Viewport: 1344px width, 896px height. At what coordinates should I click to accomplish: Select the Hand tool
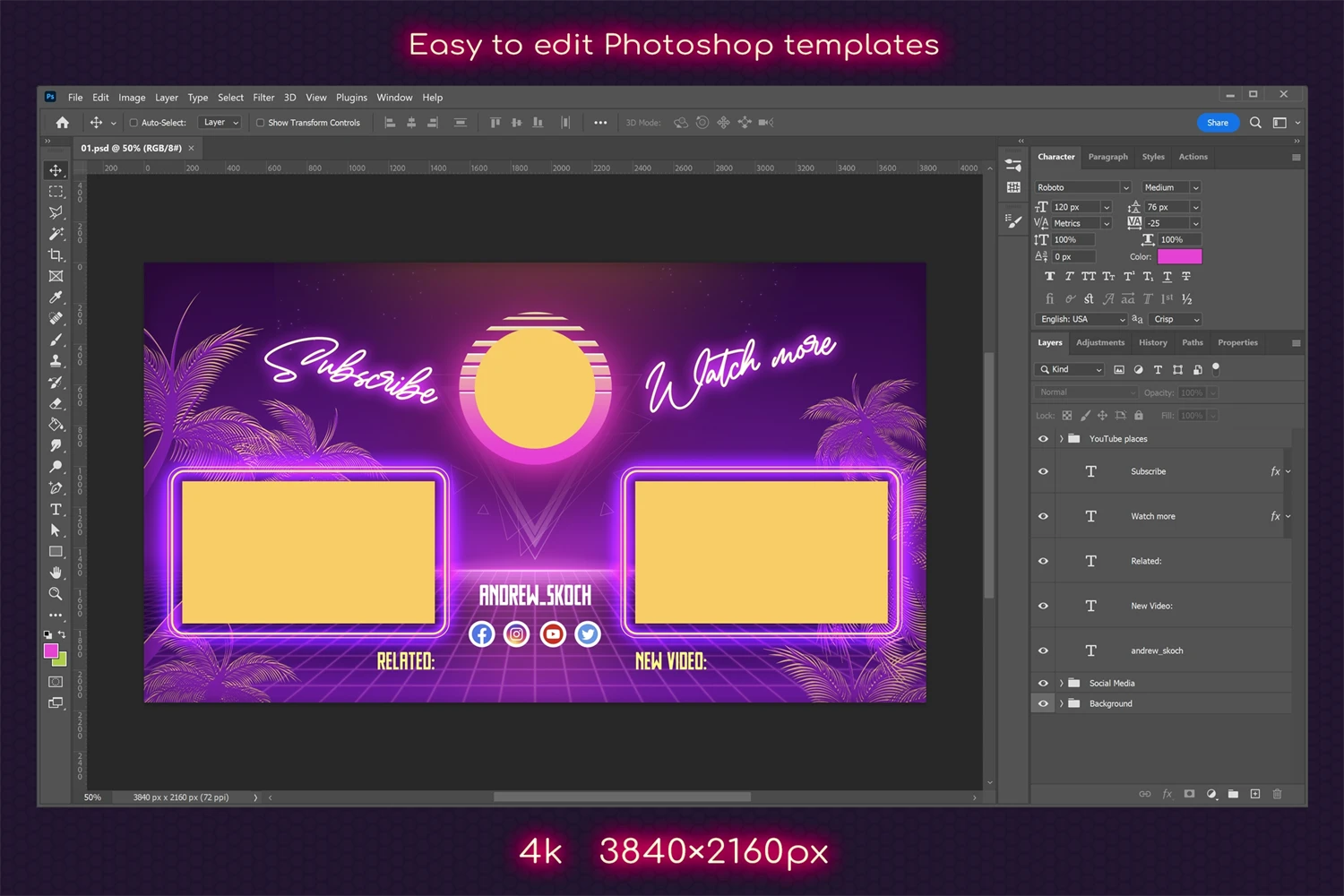(56, 573)
